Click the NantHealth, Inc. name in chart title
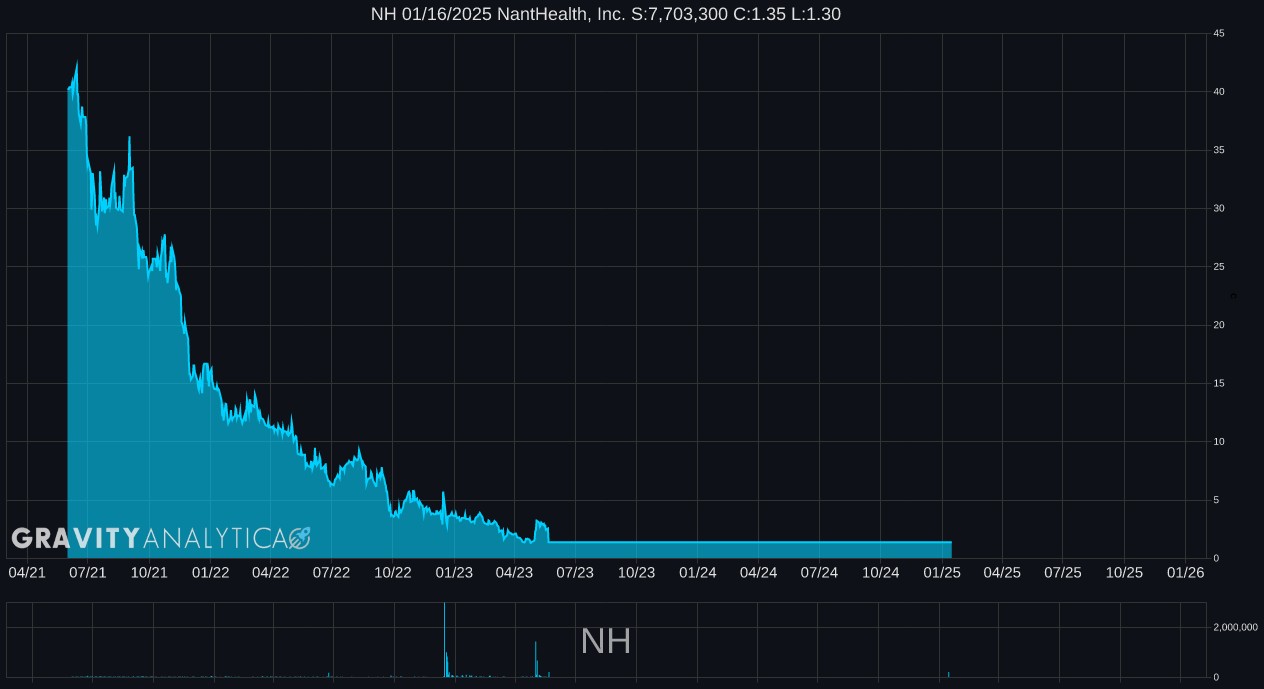 (x=561, y=14)
